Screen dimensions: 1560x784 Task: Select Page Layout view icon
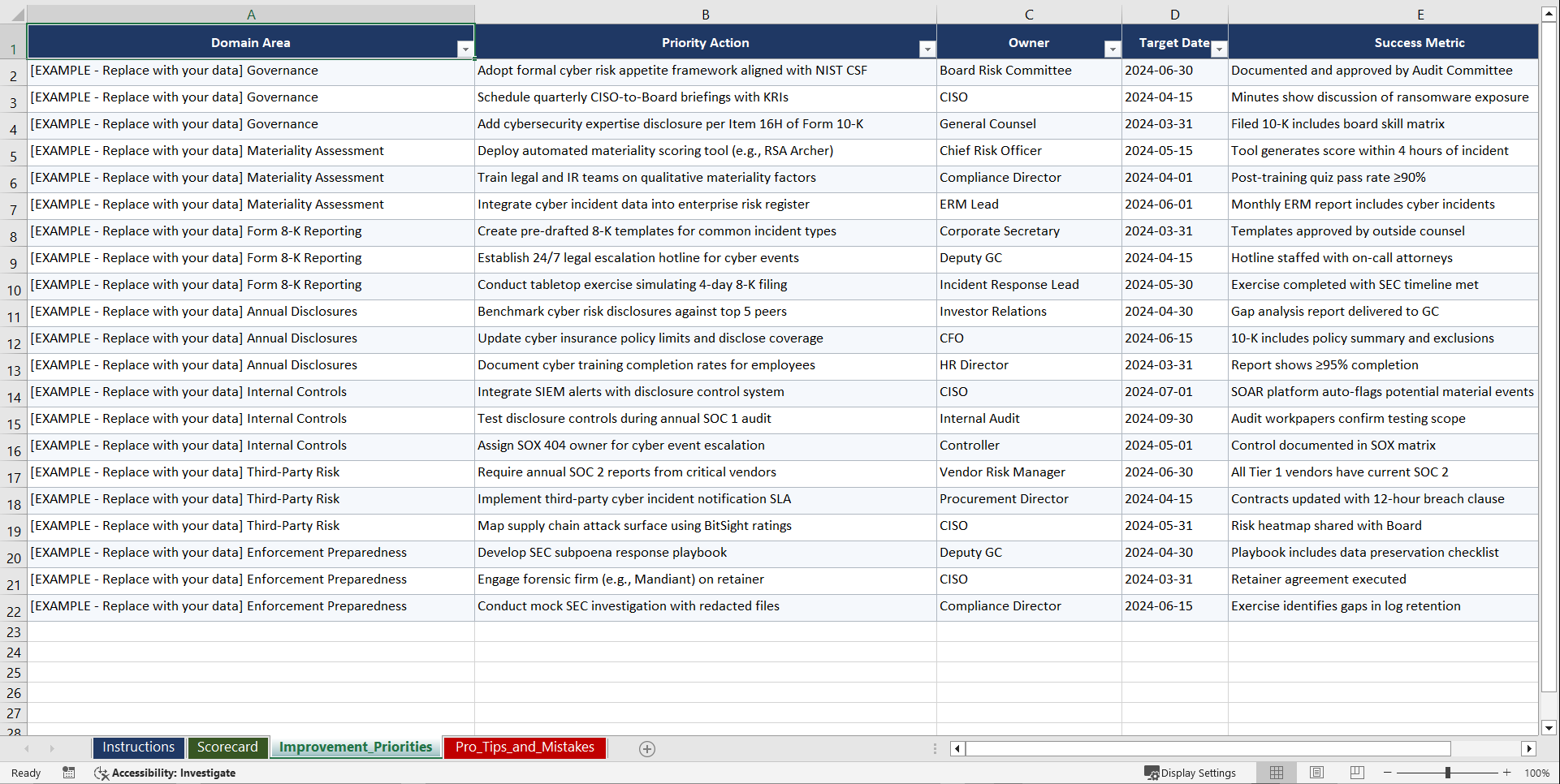coord(1316,773)
